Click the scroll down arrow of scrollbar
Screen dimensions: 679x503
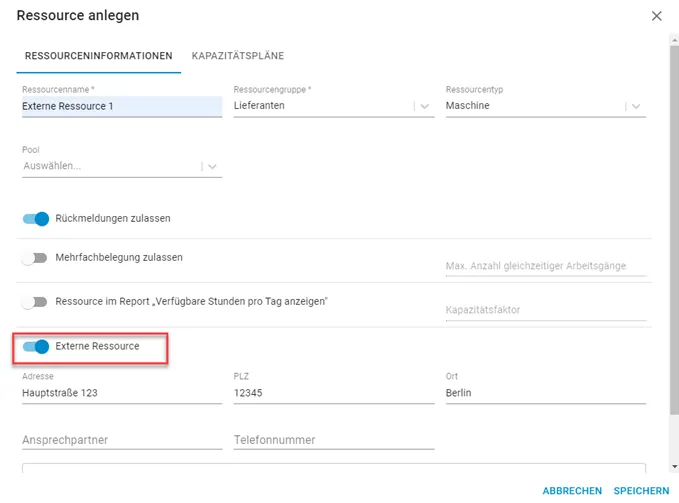pyautogui.click(x=674, y=467)
